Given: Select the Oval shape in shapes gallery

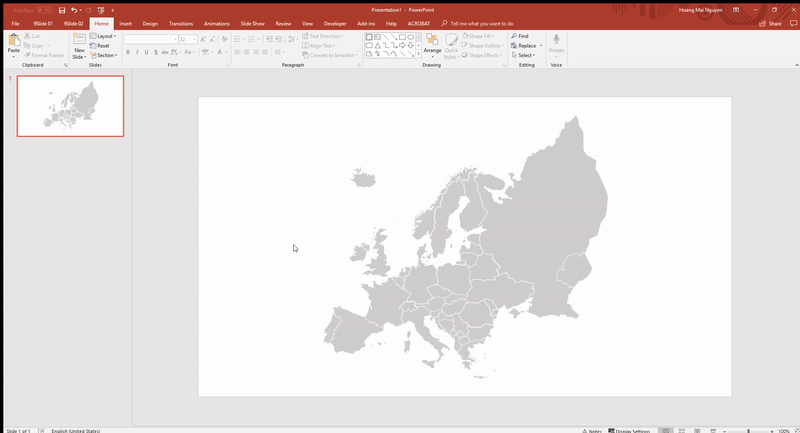Looking at the screenshot, I should pos(410,37).
